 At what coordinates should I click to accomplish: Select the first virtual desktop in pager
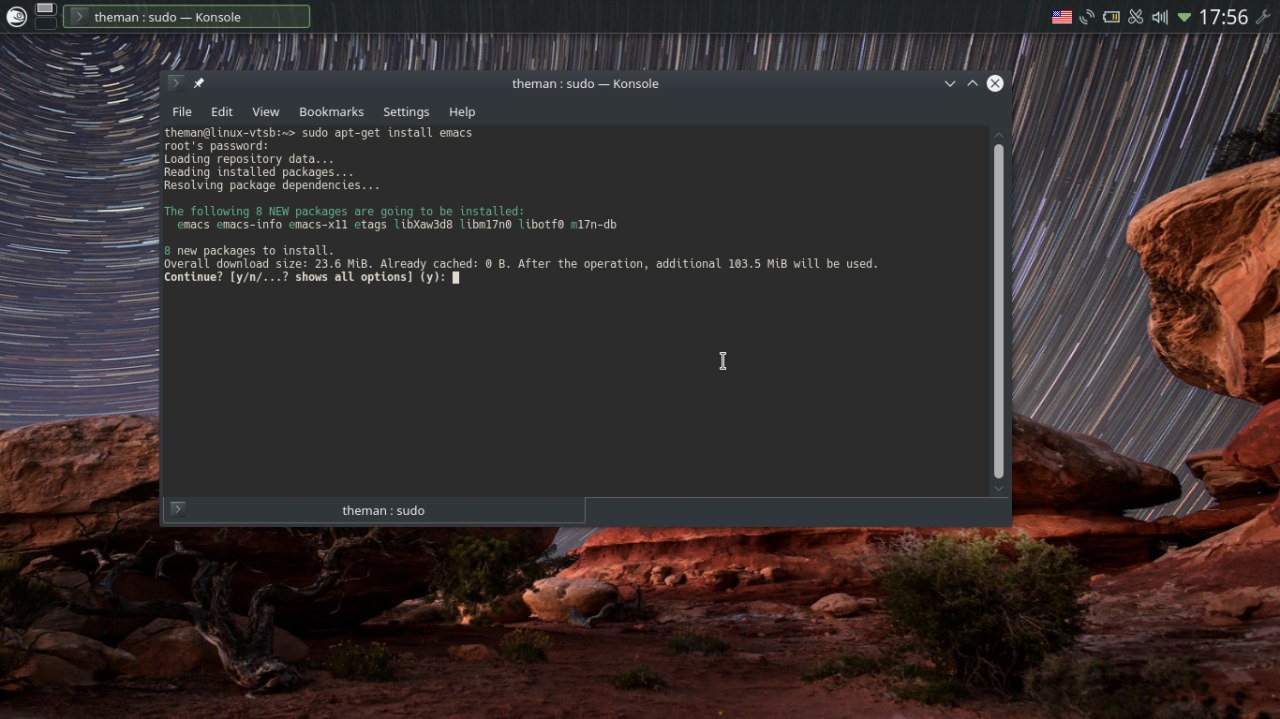pyautogui.click(x=46, y=9)
